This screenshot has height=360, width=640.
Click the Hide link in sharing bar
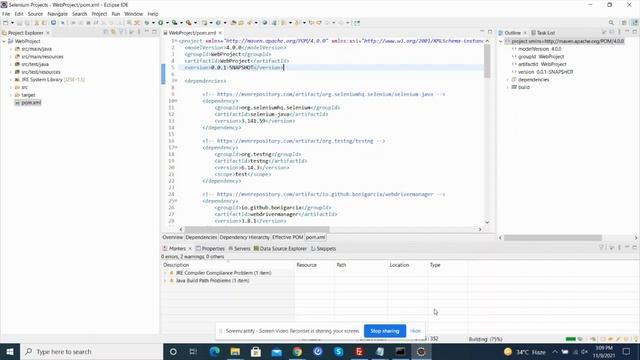tap(416, 331)
